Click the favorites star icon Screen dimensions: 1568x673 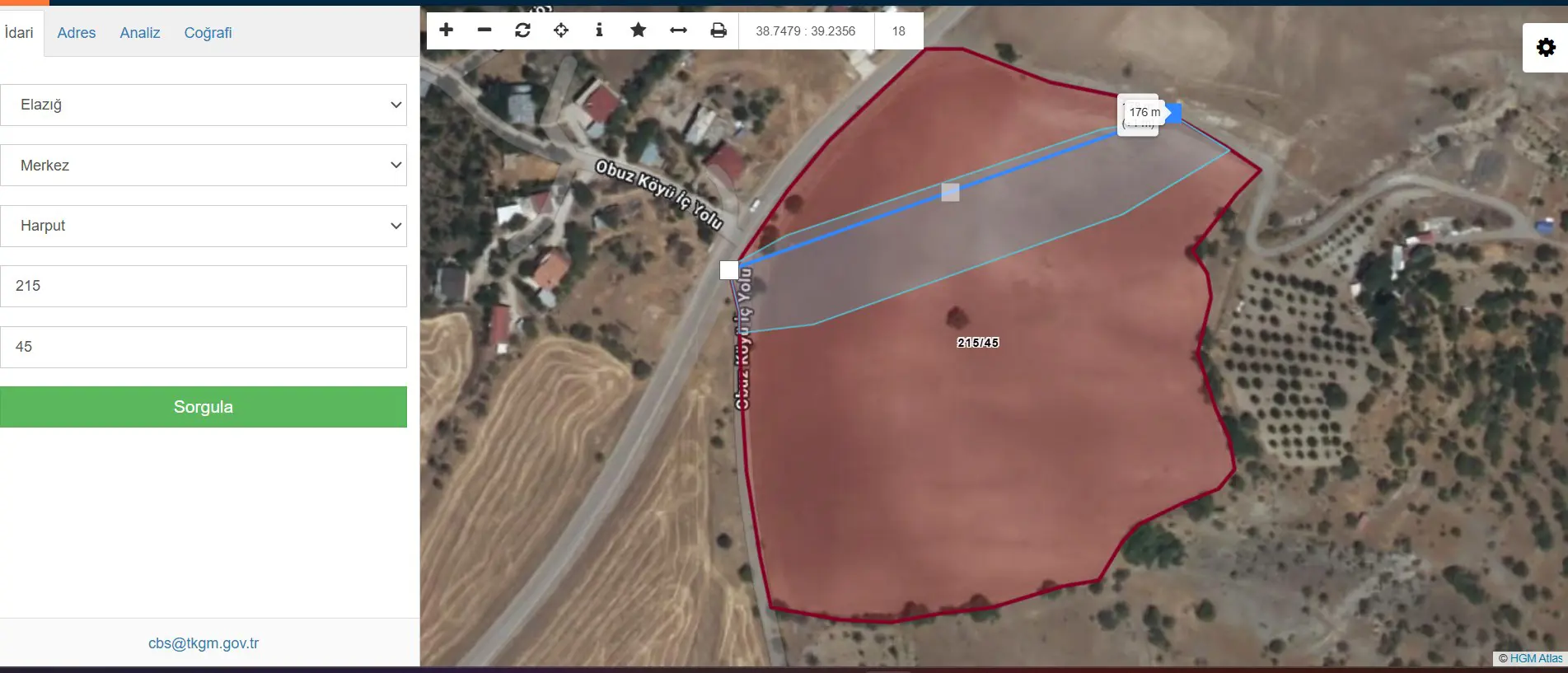click(638, 30)
